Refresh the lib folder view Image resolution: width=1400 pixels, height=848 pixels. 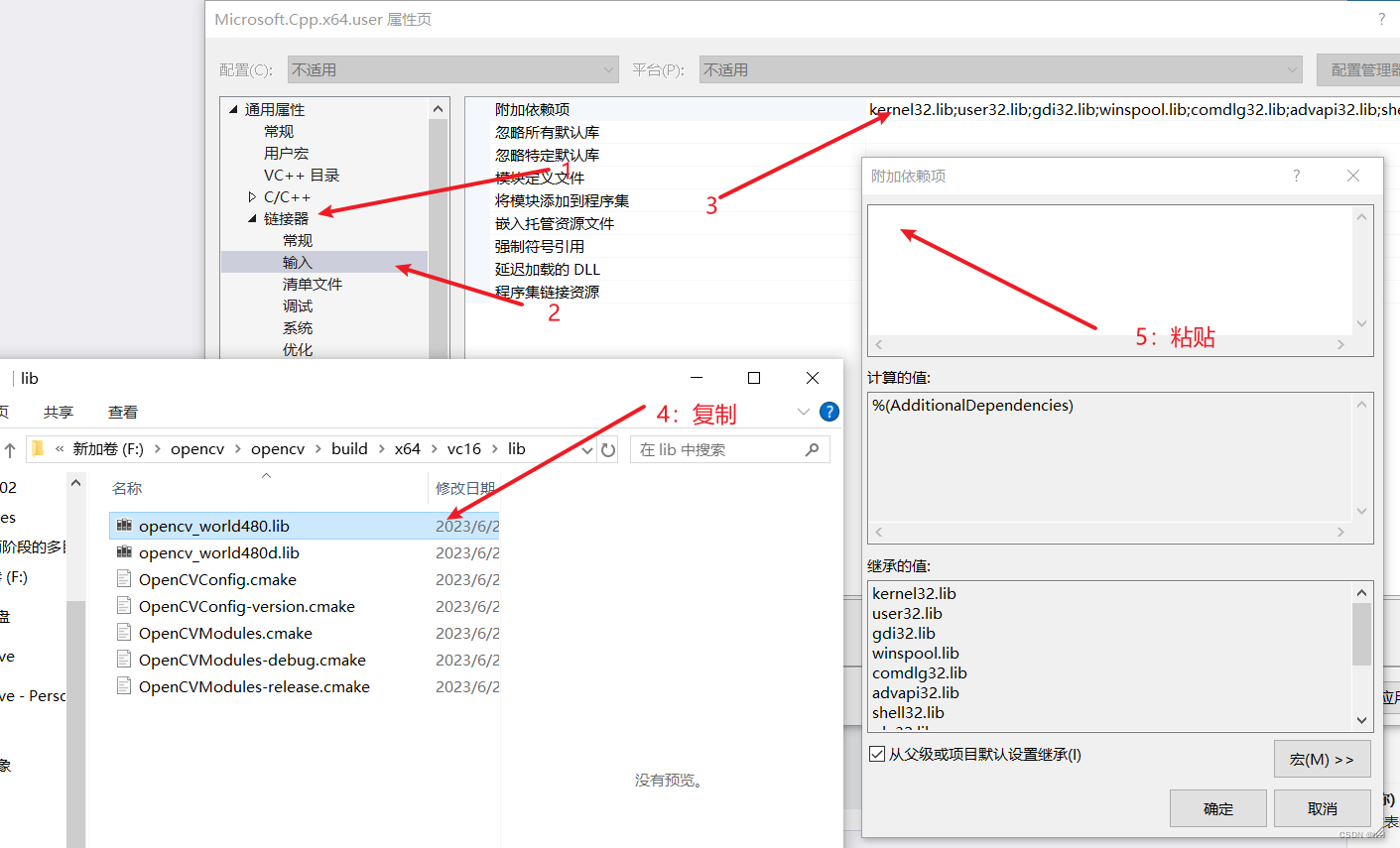[608, 449]
